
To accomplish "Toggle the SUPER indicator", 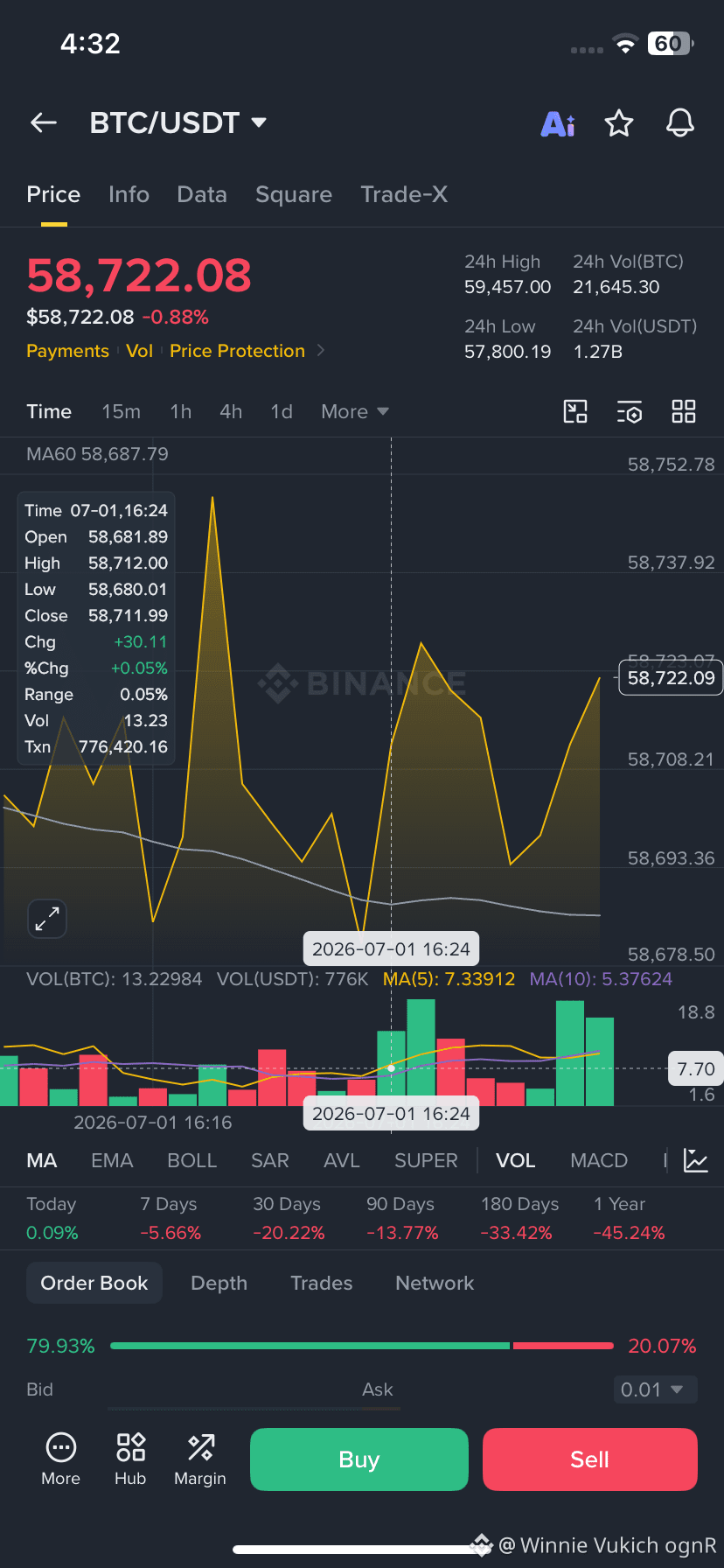I will tap(426, 1160).
